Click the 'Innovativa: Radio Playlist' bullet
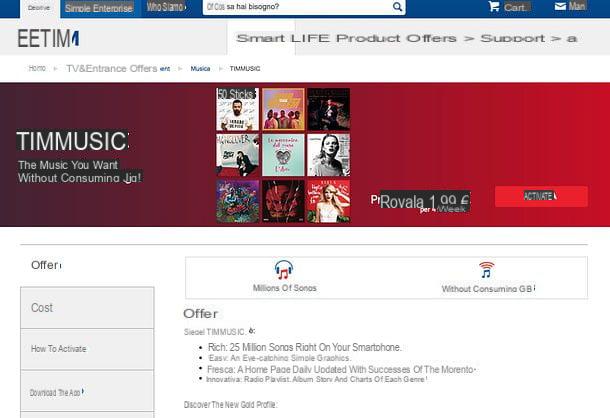Viewport: 610px width, 418px height. pos(316,379)
